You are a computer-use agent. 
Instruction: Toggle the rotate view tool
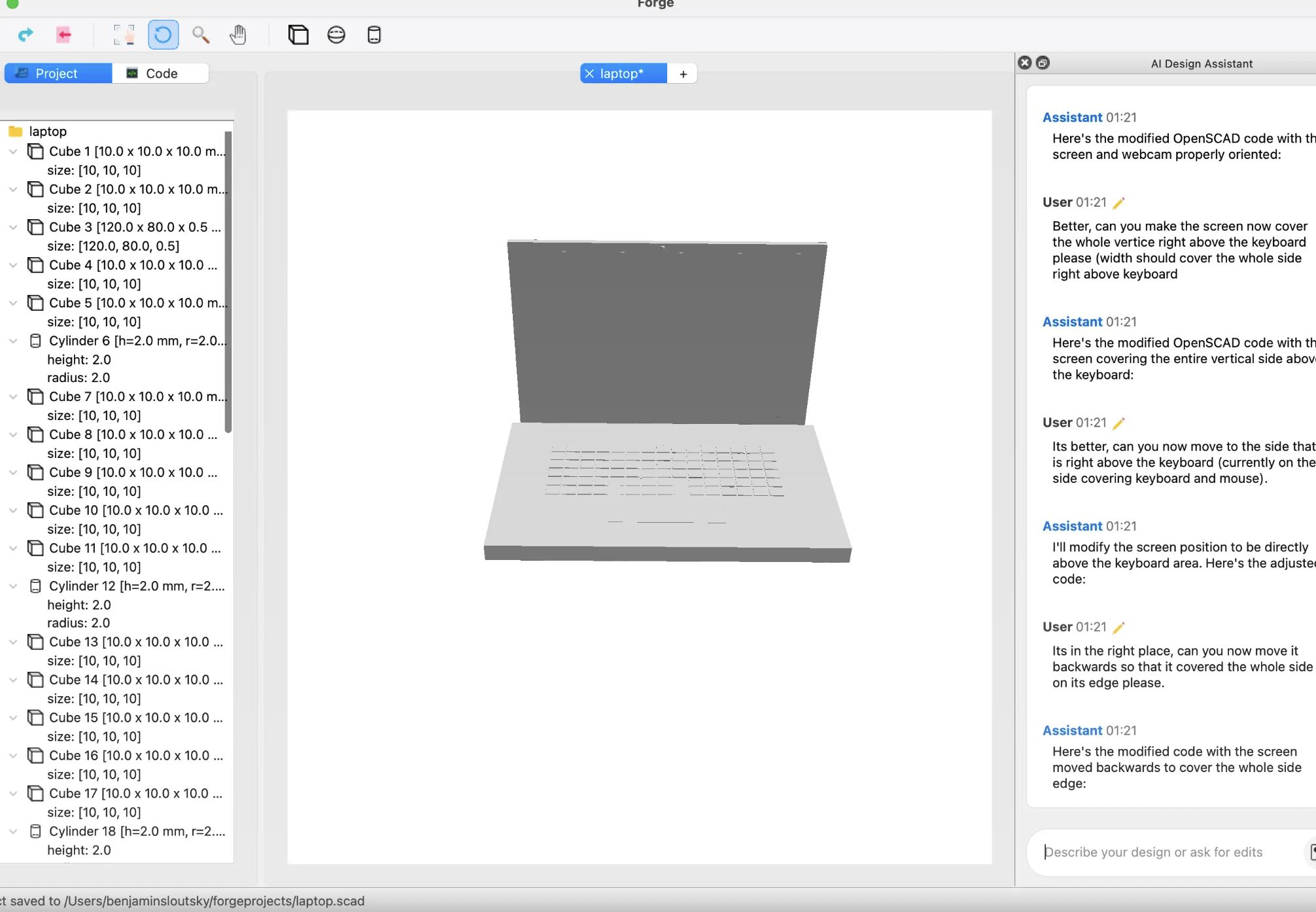[x=163, y=35]
